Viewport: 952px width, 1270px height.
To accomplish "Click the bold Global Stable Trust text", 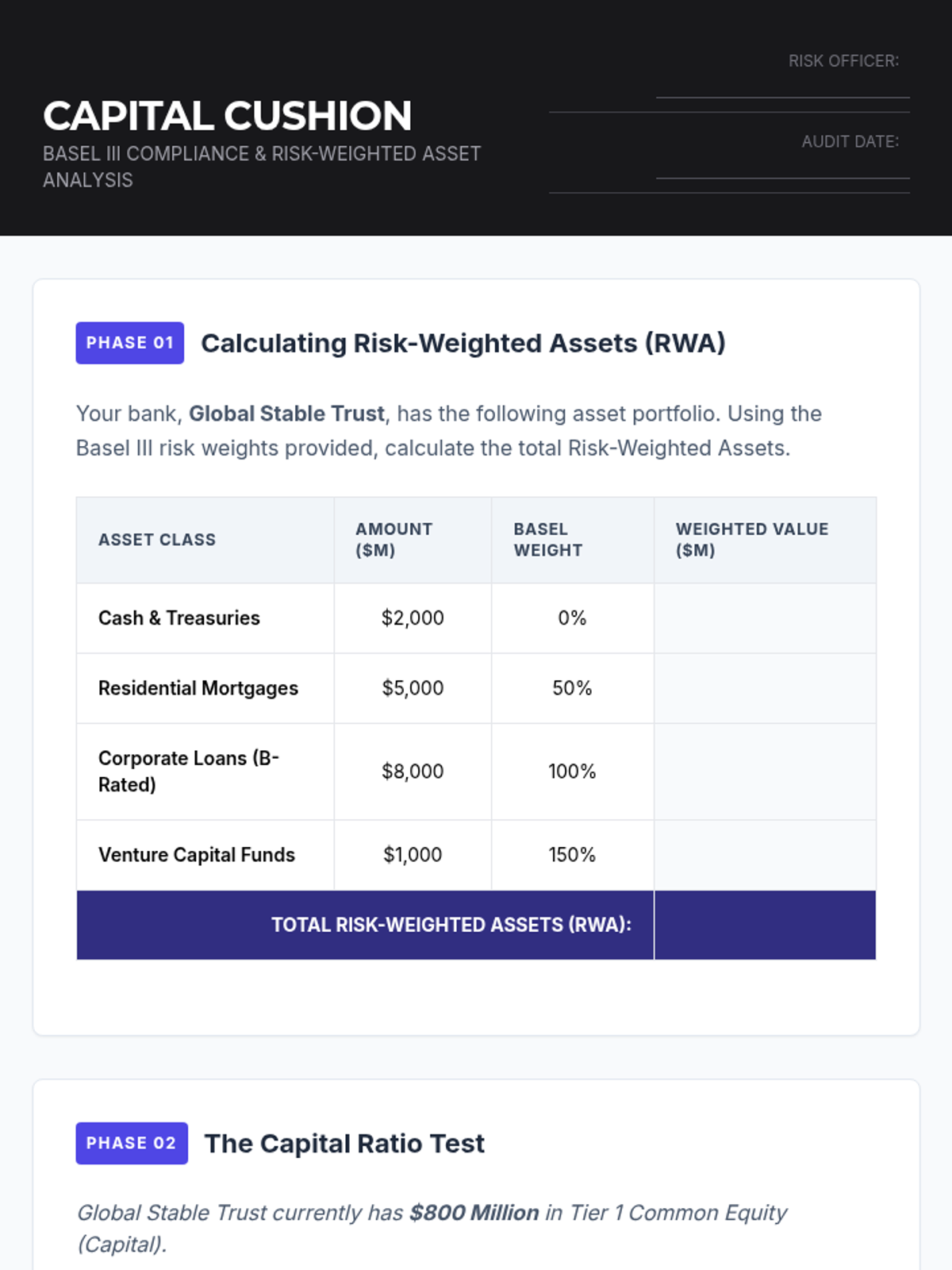I will pyautogui.click(x=286, y=414).
